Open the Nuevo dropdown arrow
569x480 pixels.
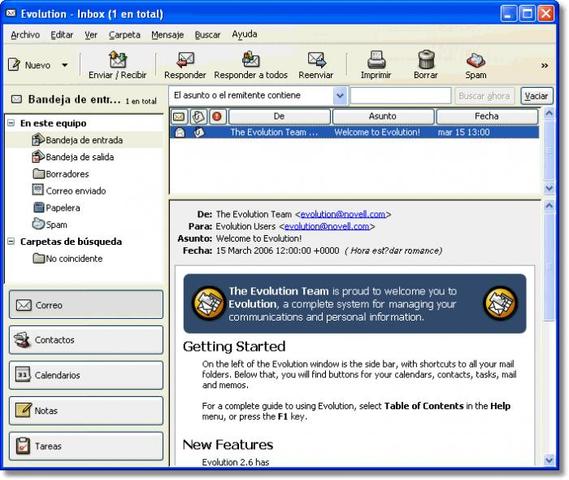click(65, 65)
